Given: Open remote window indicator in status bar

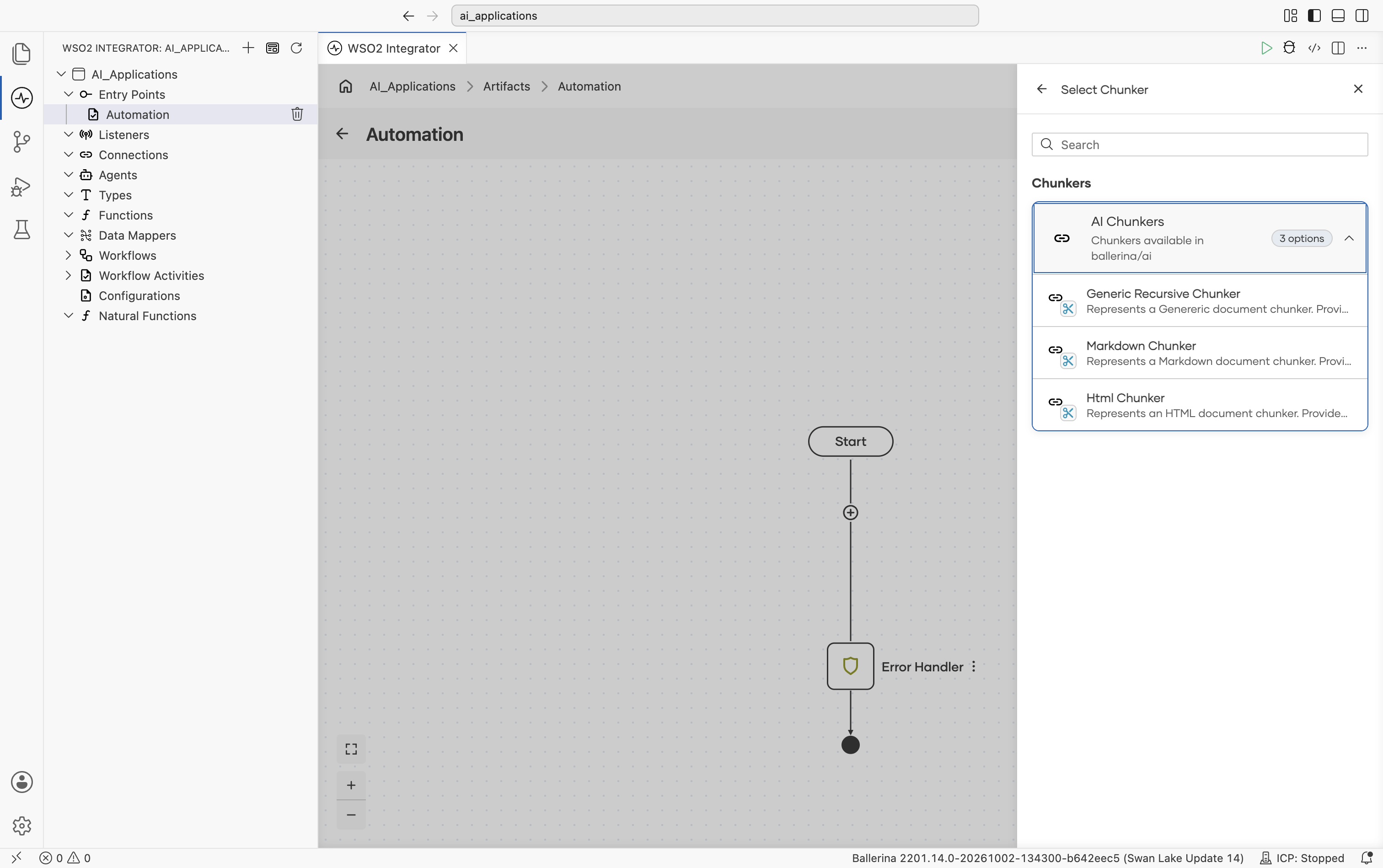Looking at the screenshot, I should pyautogui.click(x=16, y=857).
